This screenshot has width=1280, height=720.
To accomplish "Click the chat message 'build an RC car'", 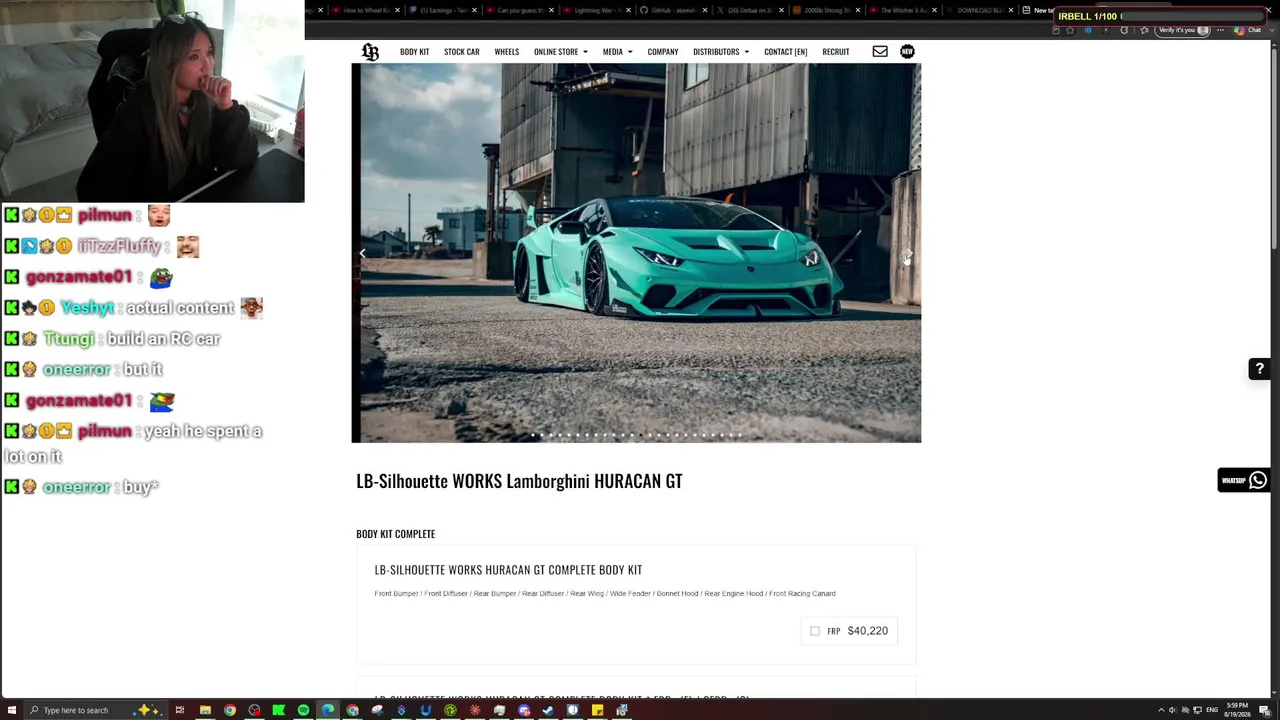I will pyautogui.click(x=163, y=339).
